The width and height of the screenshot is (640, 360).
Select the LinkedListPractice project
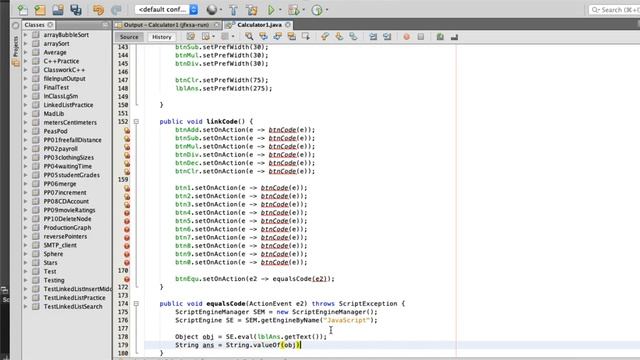(x=68, y=105)
